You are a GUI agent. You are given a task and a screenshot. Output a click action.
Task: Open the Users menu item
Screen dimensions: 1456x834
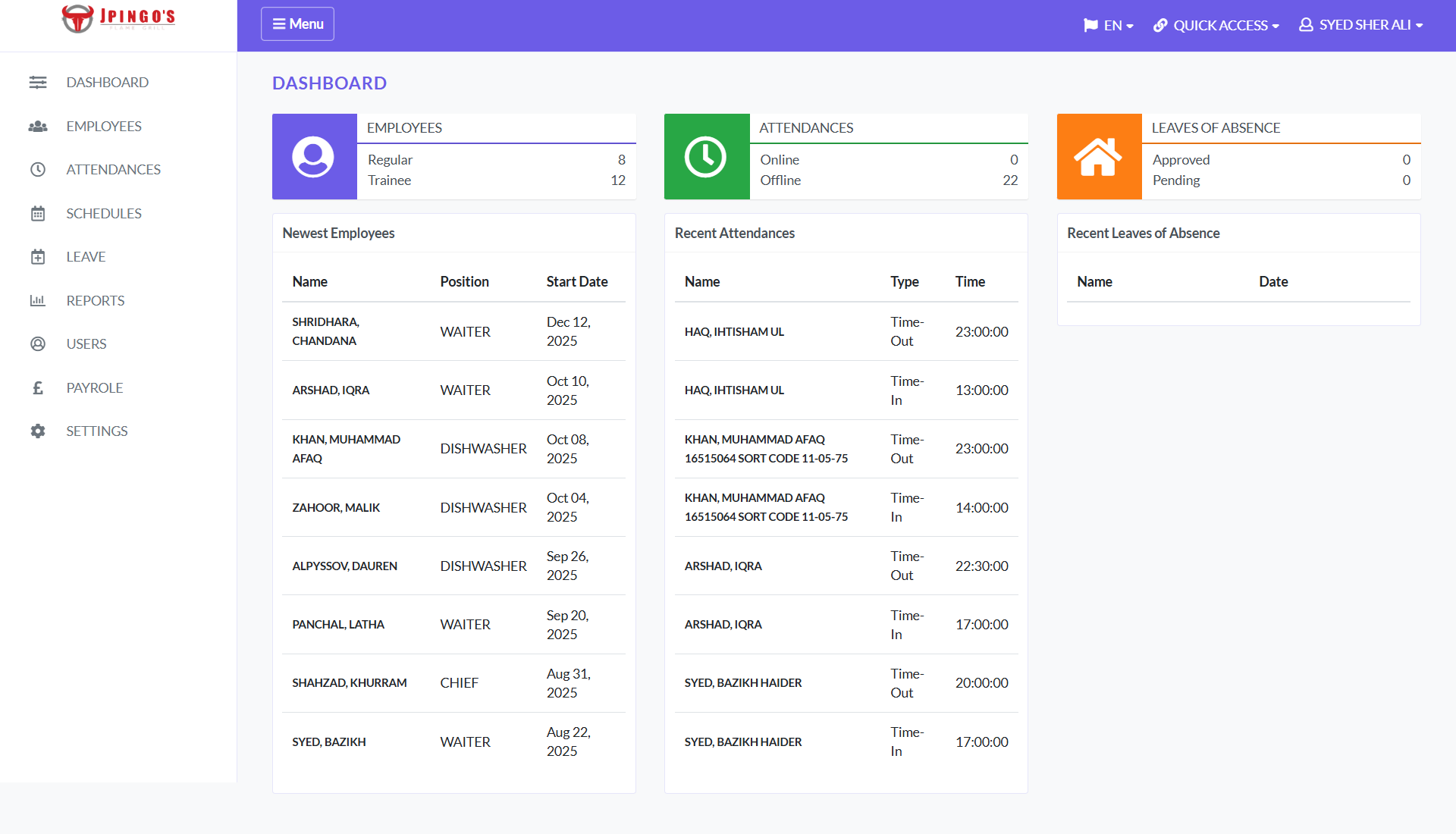(86, 344)
